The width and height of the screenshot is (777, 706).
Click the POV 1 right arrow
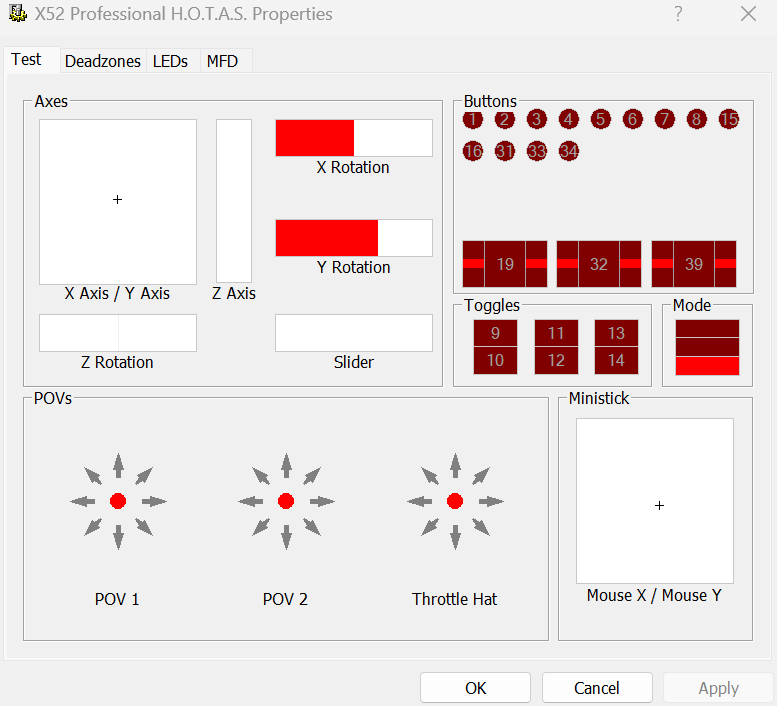[154, 501]
